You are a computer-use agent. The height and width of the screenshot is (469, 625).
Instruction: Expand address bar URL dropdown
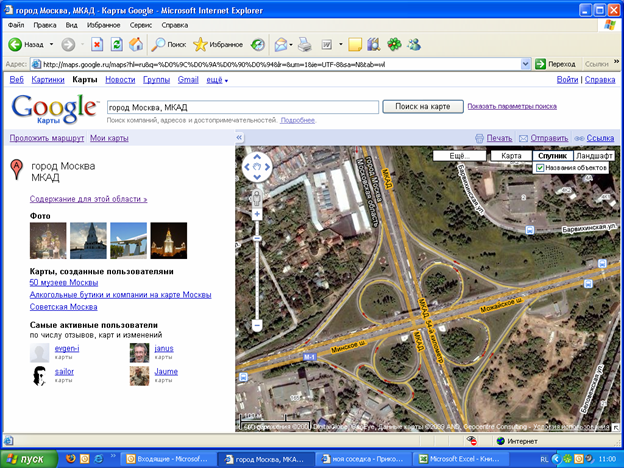[525, 64]
